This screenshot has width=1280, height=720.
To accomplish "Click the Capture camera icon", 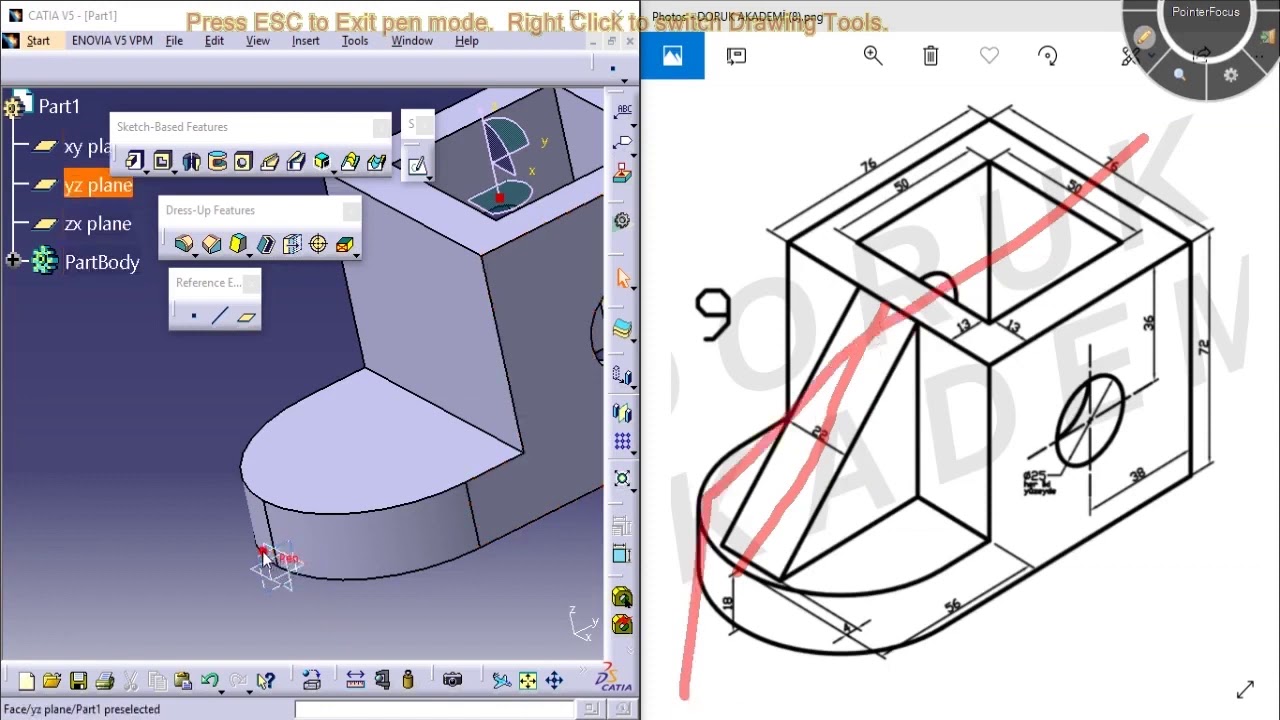I will pyautogui.click(x=452, y=681).
